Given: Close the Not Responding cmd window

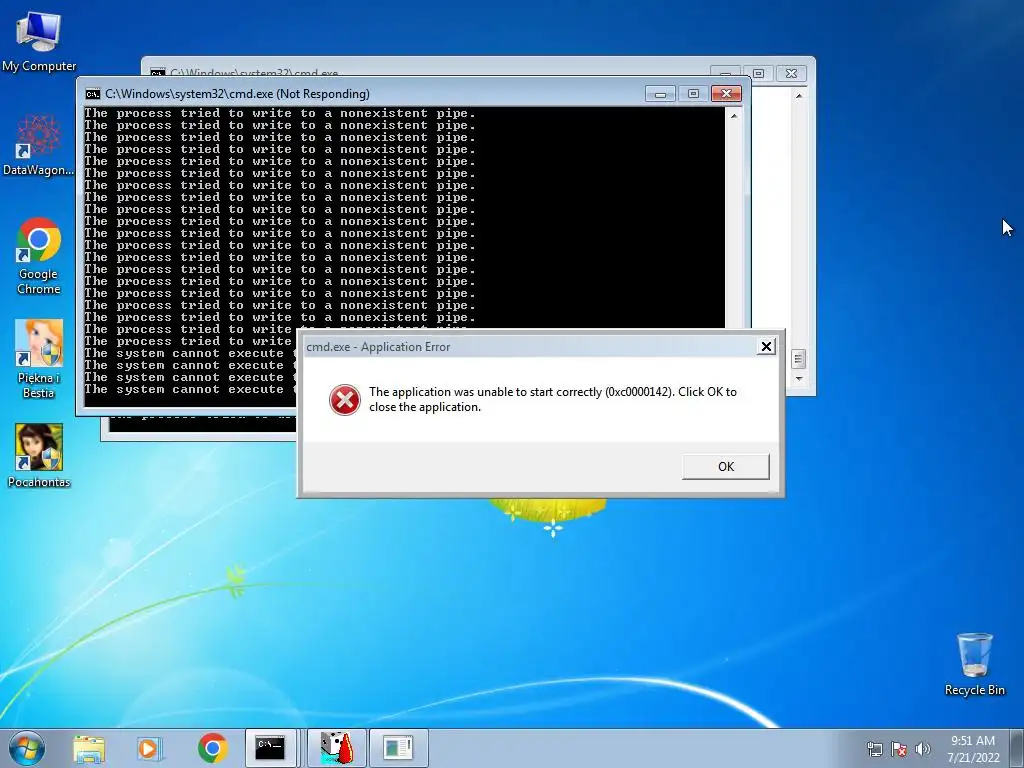Looking at the screenshot, I should pos(726,94).
